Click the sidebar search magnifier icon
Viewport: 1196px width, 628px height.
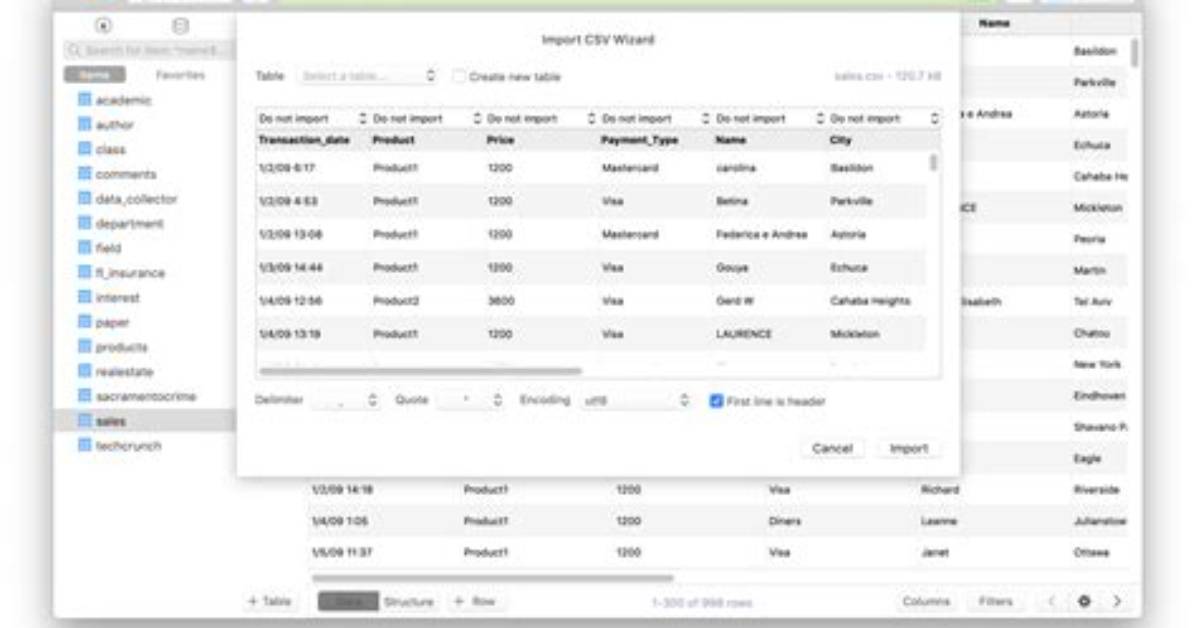point(75,50)
